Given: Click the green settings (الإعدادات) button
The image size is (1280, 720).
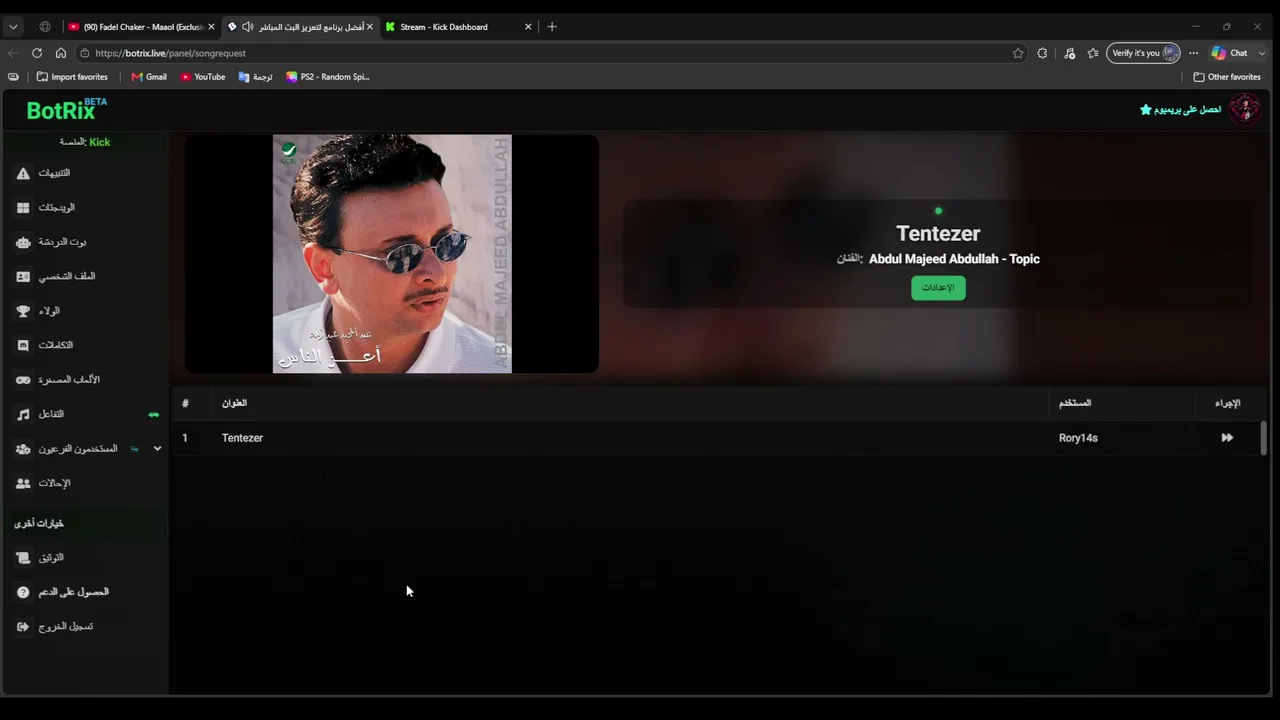Looking at the screenshot, I should click(938, 288).
